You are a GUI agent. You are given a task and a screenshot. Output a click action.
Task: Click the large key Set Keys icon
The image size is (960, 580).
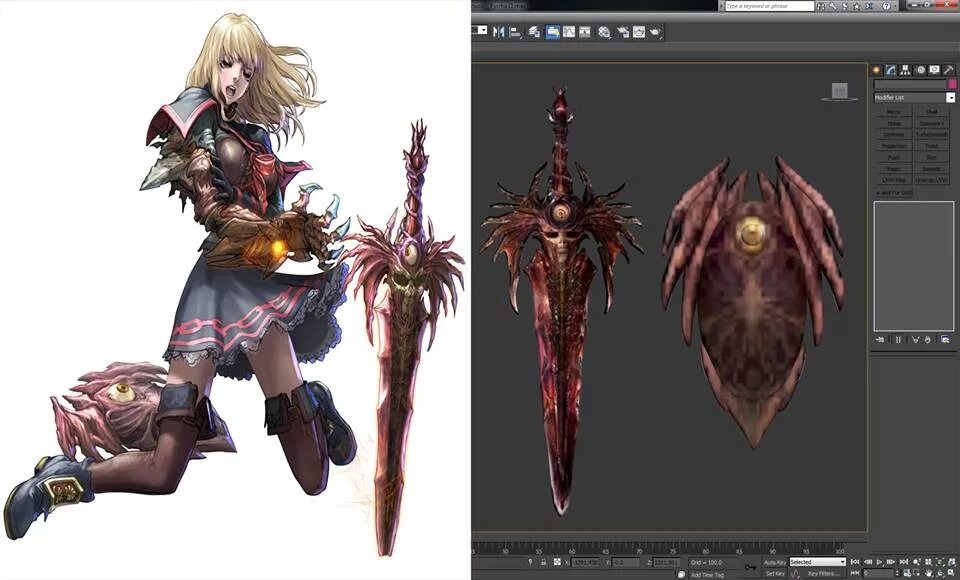pos(751,567)
